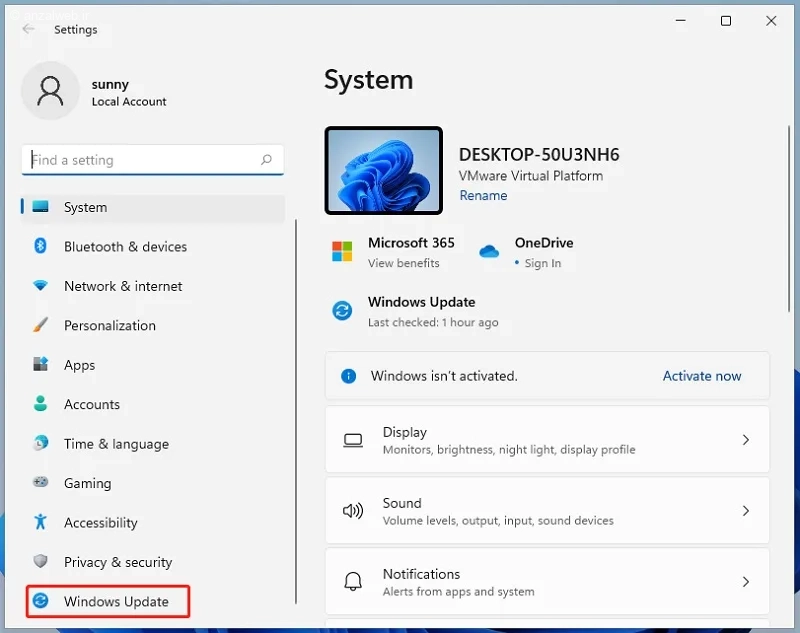Click the back arrow beside Settings

(29, 29)
